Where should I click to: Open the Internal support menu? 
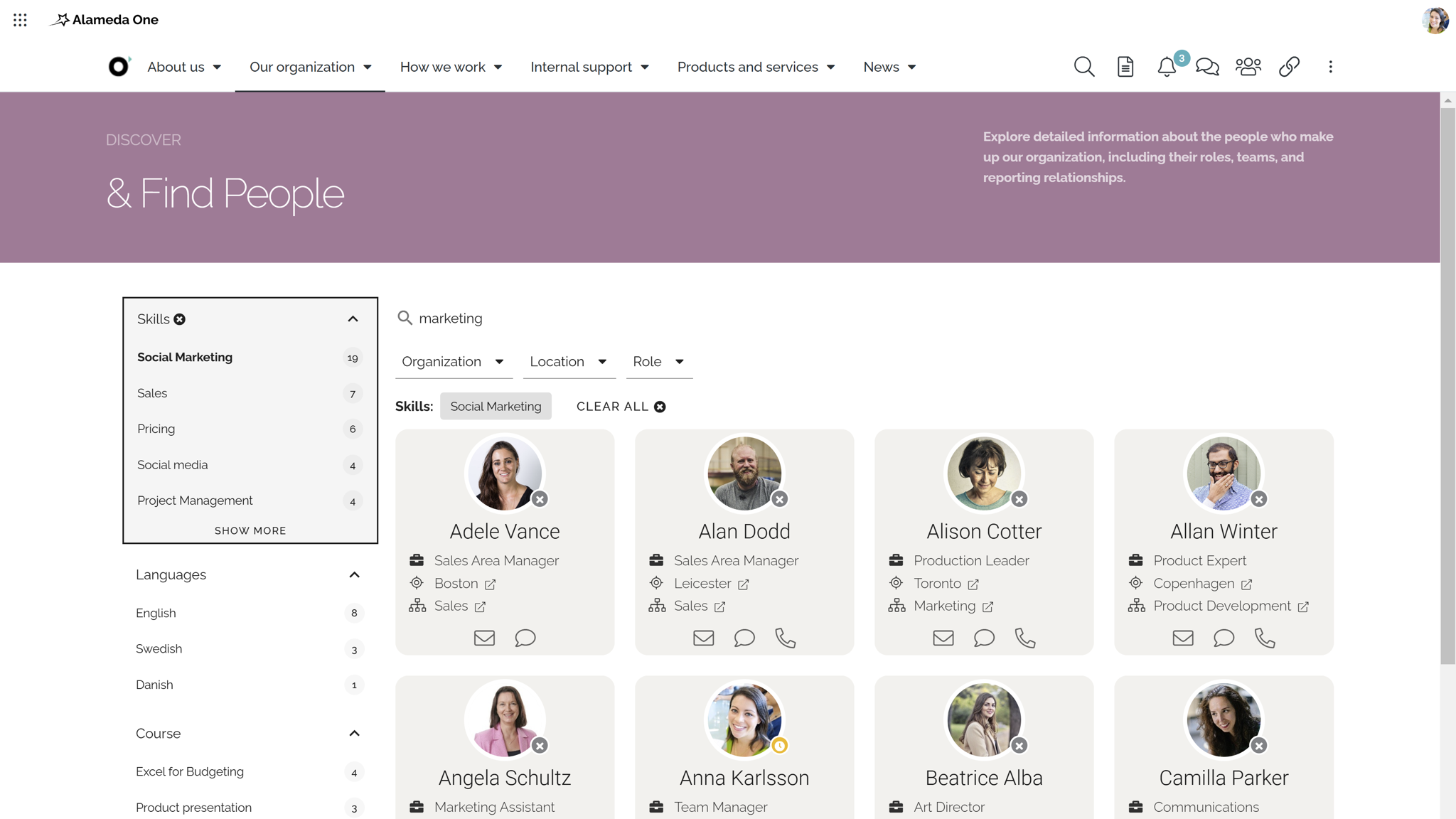point(589,67)
